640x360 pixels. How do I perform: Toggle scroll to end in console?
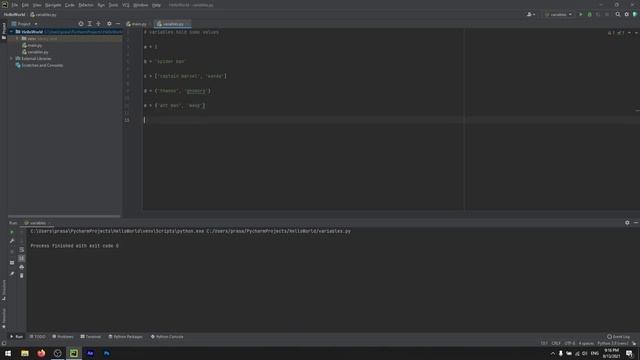tap(22, 258)
